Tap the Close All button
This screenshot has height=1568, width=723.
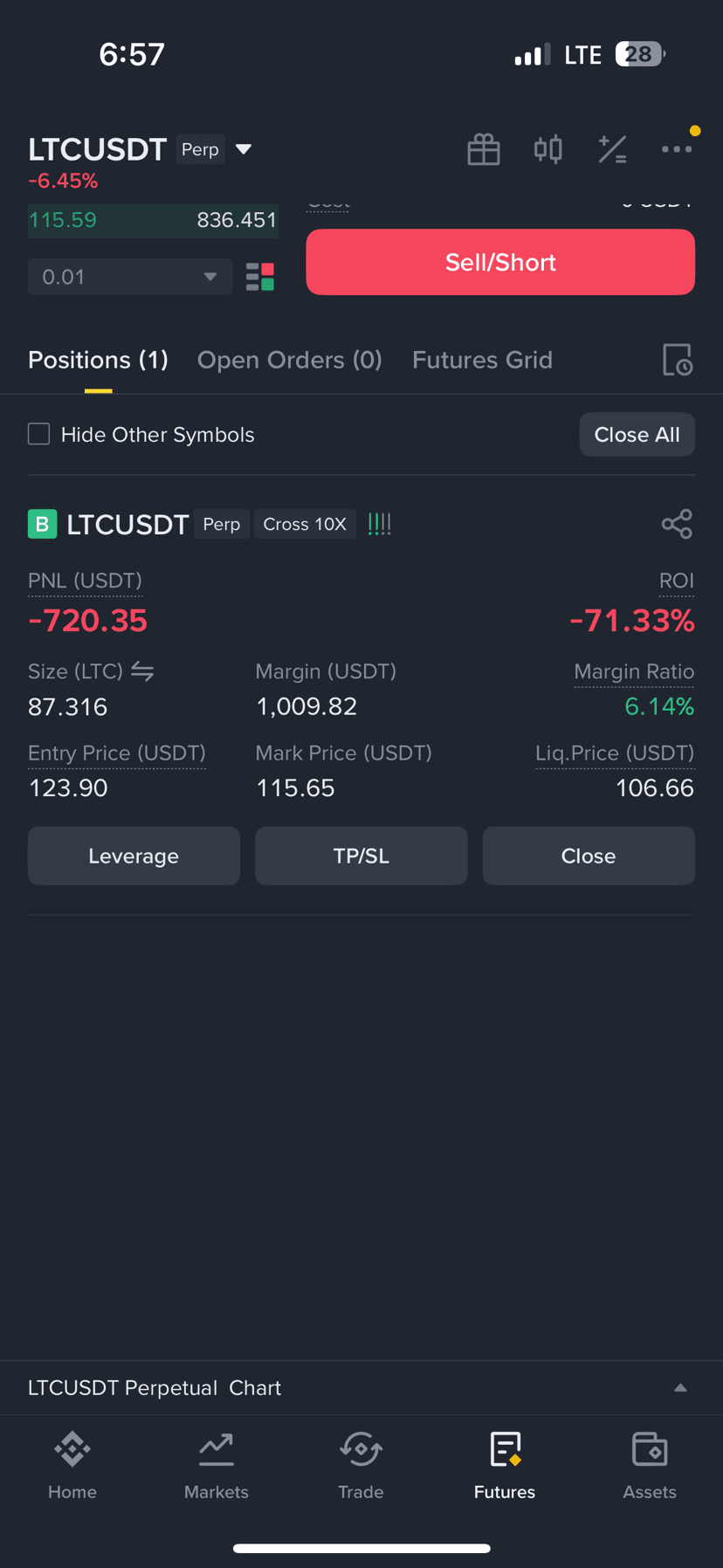(637, 435)
